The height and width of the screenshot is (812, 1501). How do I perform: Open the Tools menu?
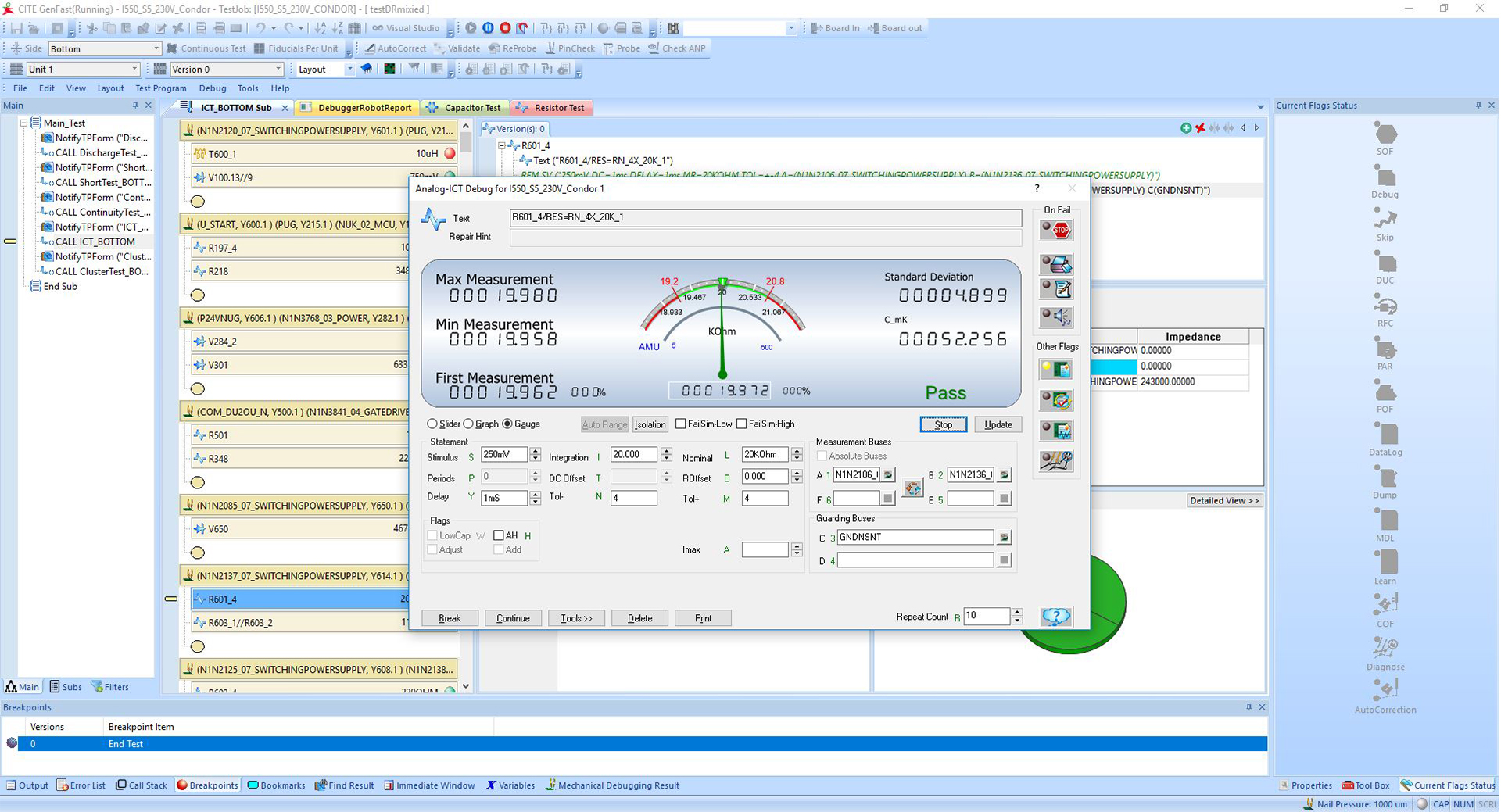[x=248, y=88]
